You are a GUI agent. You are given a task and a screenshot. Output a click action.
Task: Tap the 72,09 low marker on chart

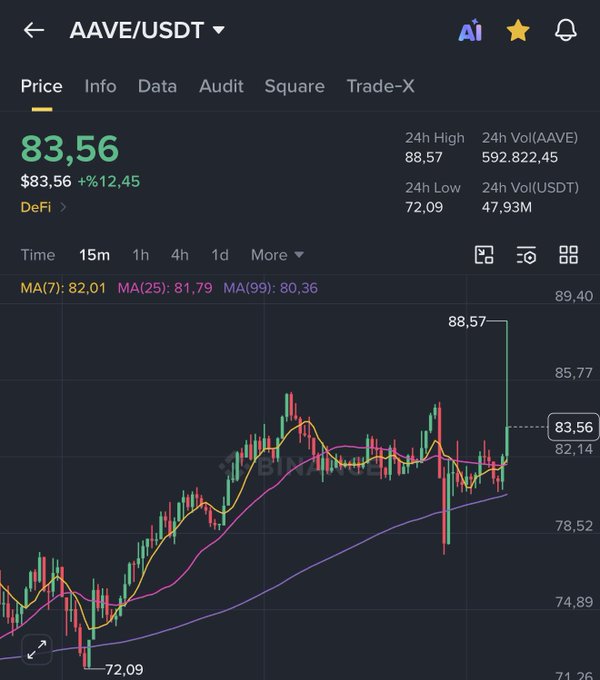point(124,670)
